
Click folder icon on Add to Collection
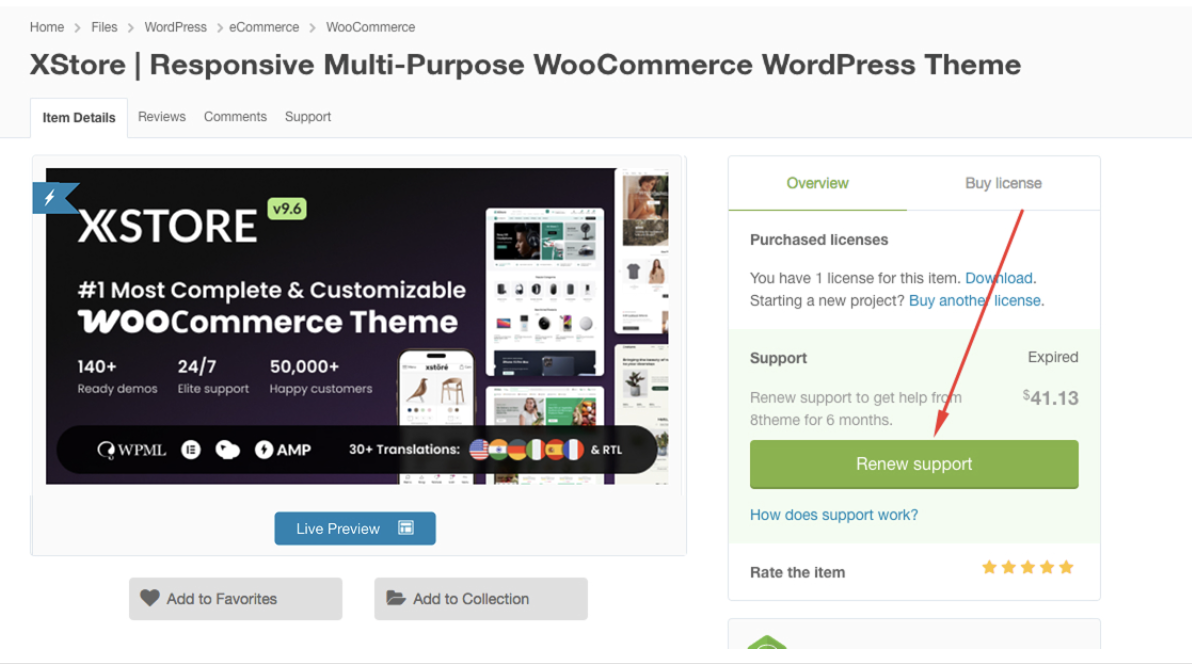[x=396, y=598]
